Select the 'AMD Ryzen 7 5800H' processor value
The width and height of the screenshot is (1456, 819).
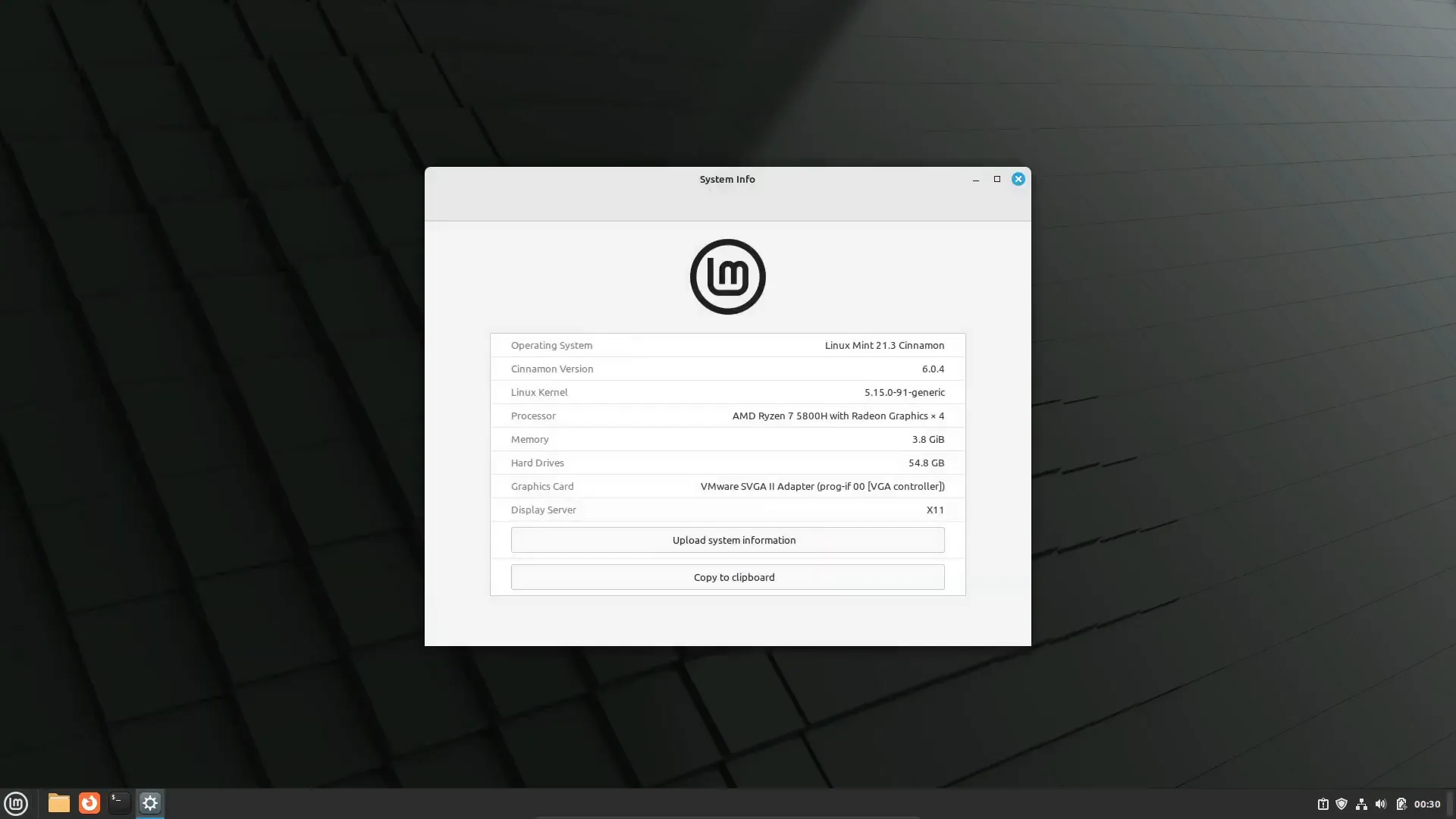pos(838,416)
